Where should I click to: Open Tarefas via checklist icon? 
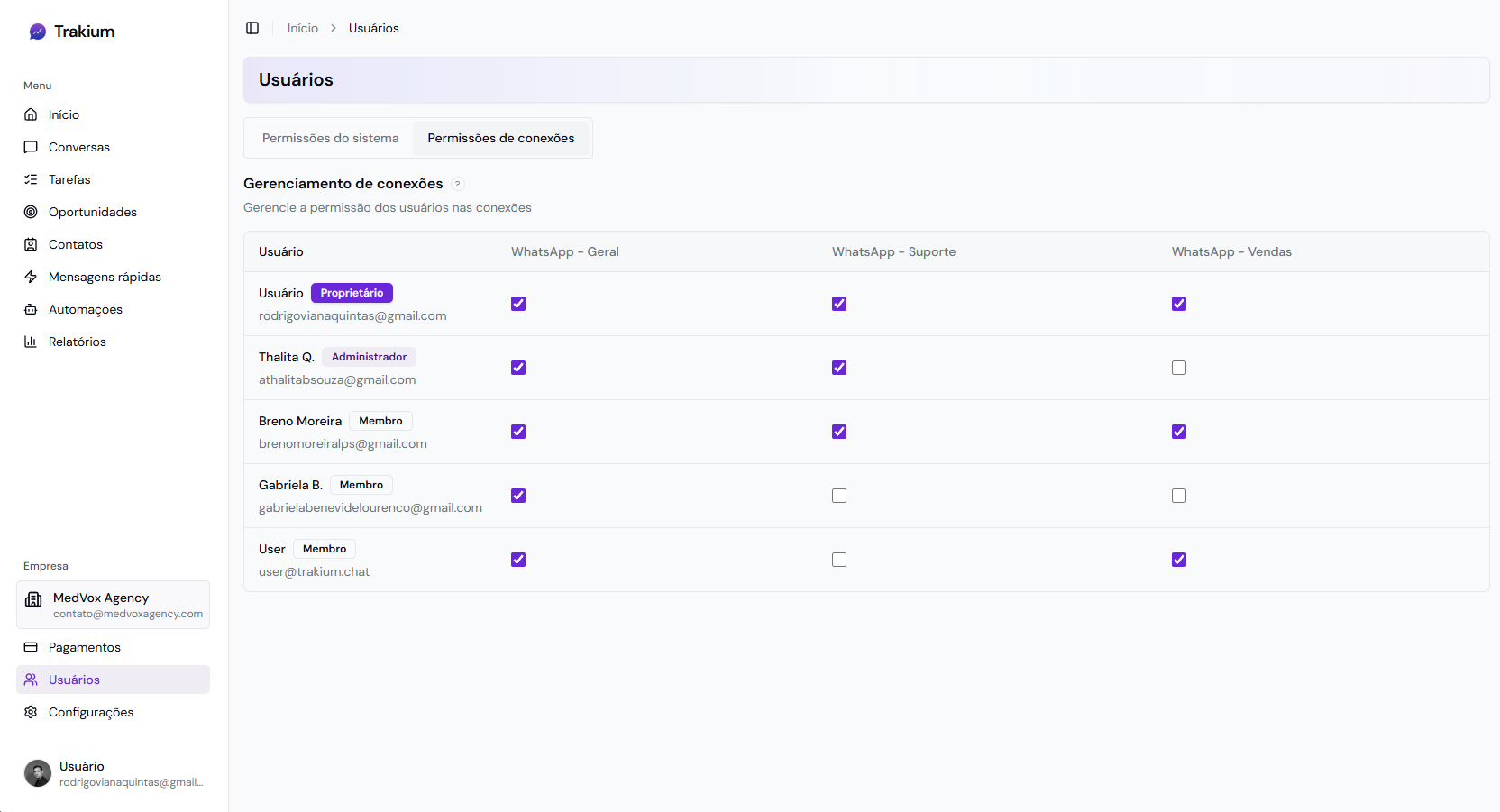31,179
